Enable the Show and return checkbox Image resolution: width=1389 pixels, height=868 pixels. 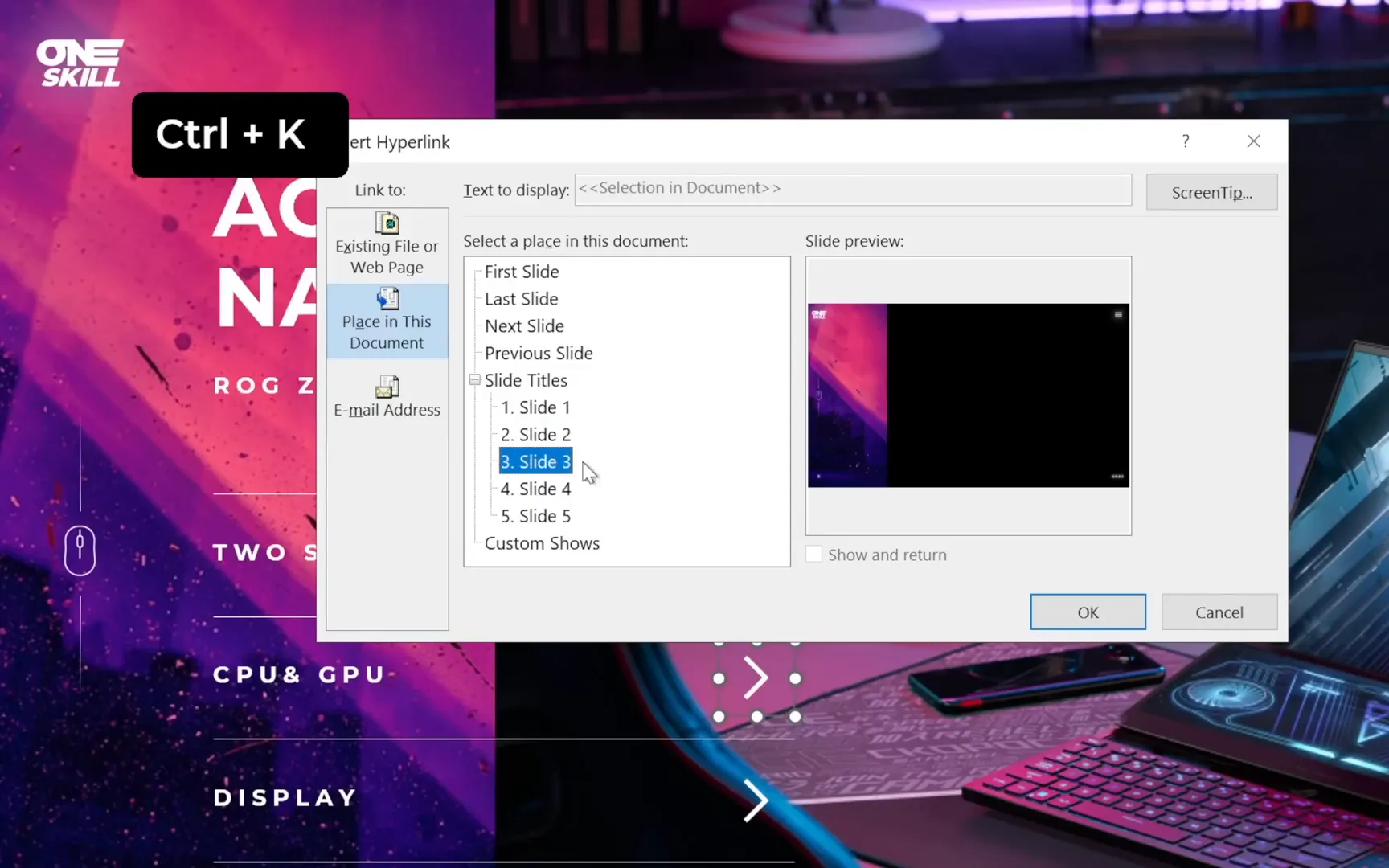814,555
